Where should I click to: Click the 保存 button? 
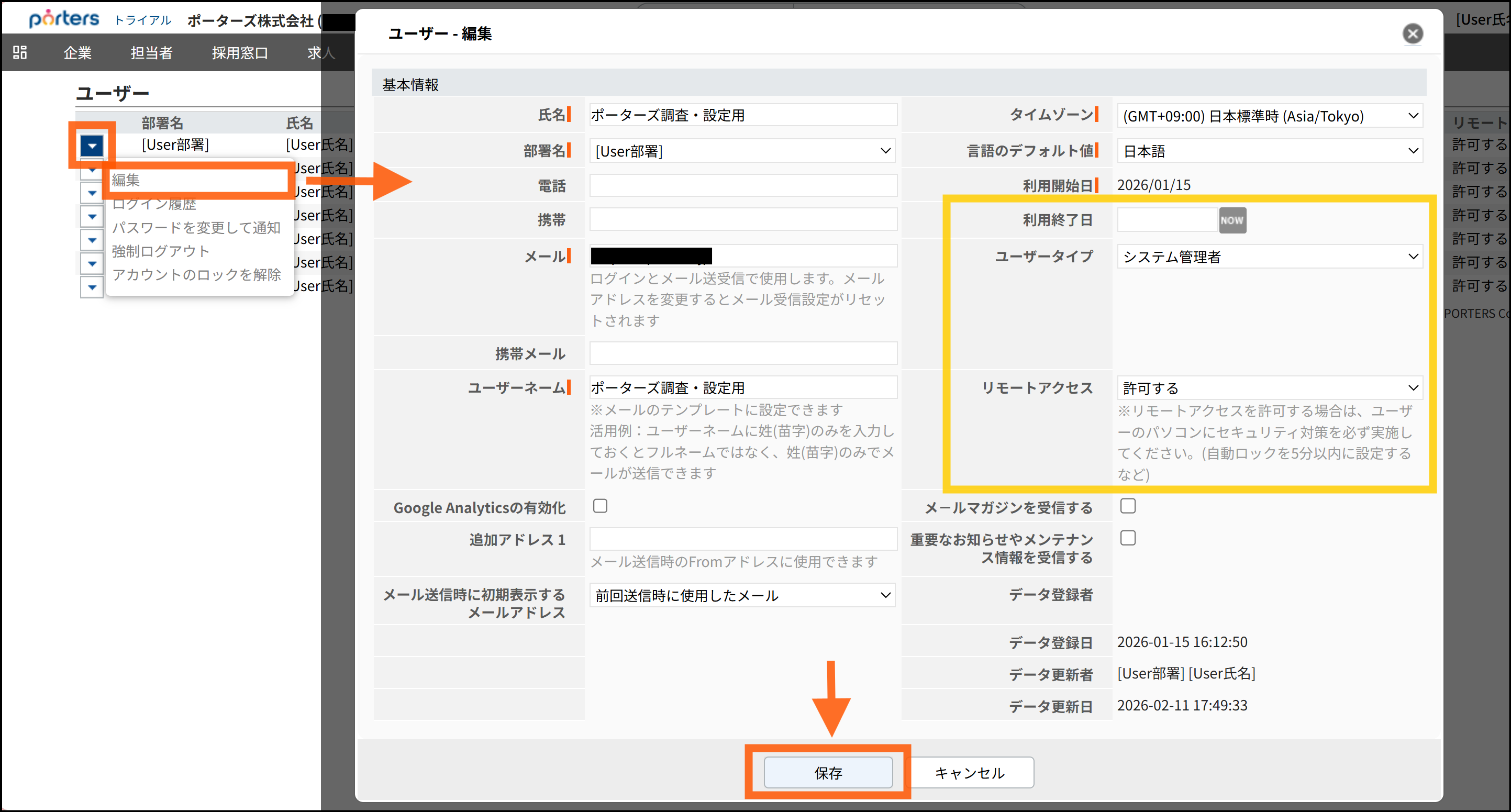[x=828, y=772]
